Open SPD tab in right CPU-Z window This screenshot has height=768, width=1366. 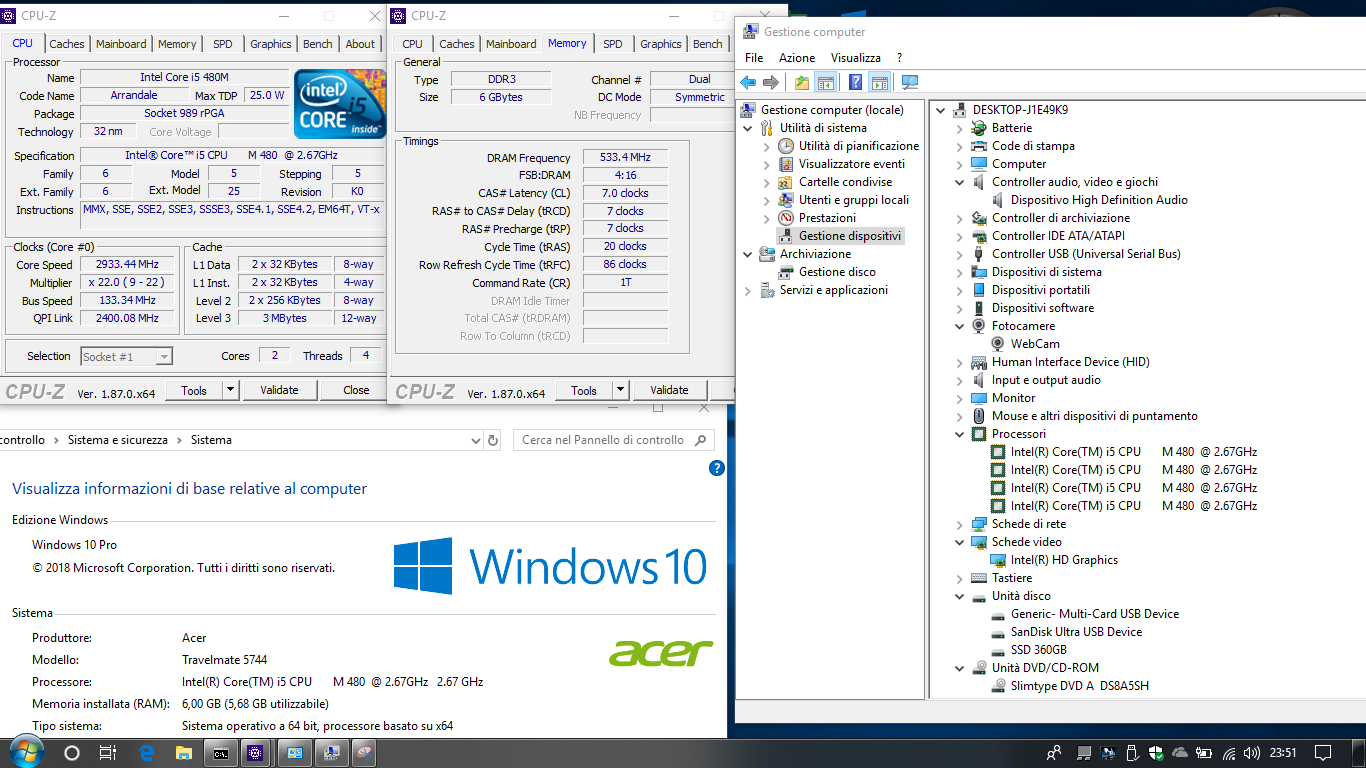click(613, 44)
